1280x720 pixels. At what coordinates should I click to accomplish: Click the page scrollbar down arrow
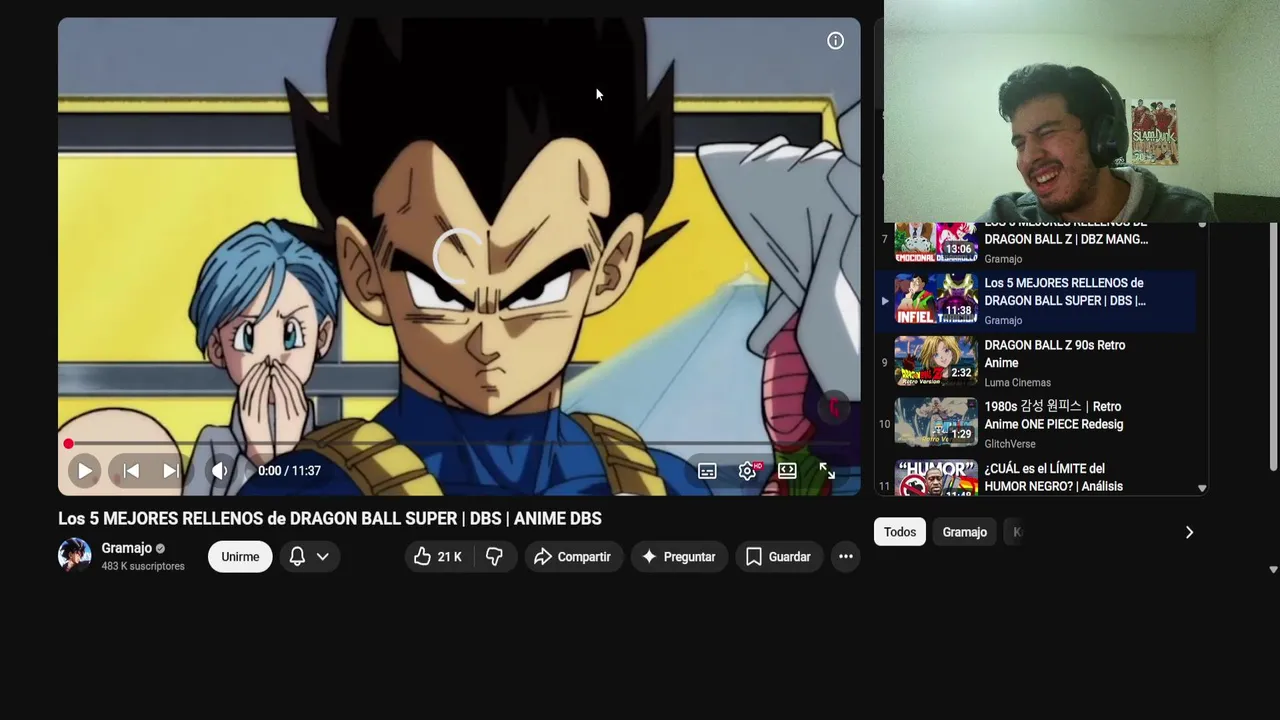click(x=1273, y=569)
